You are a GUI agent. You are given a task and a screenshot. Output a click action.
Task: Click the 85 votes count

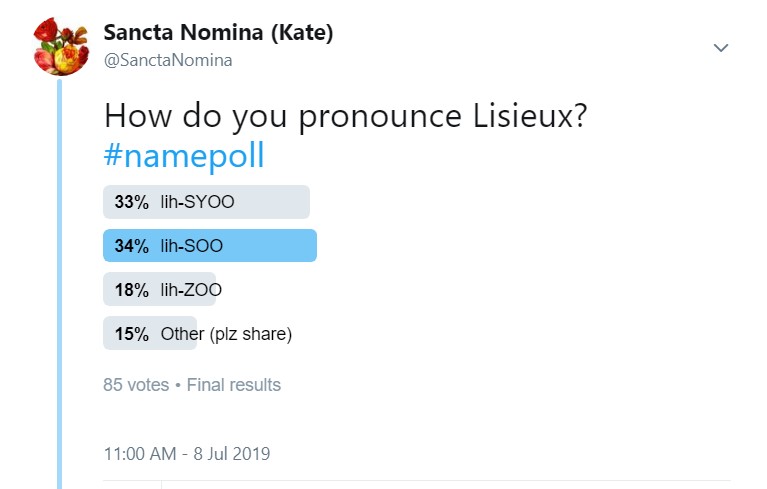(136, 385)
